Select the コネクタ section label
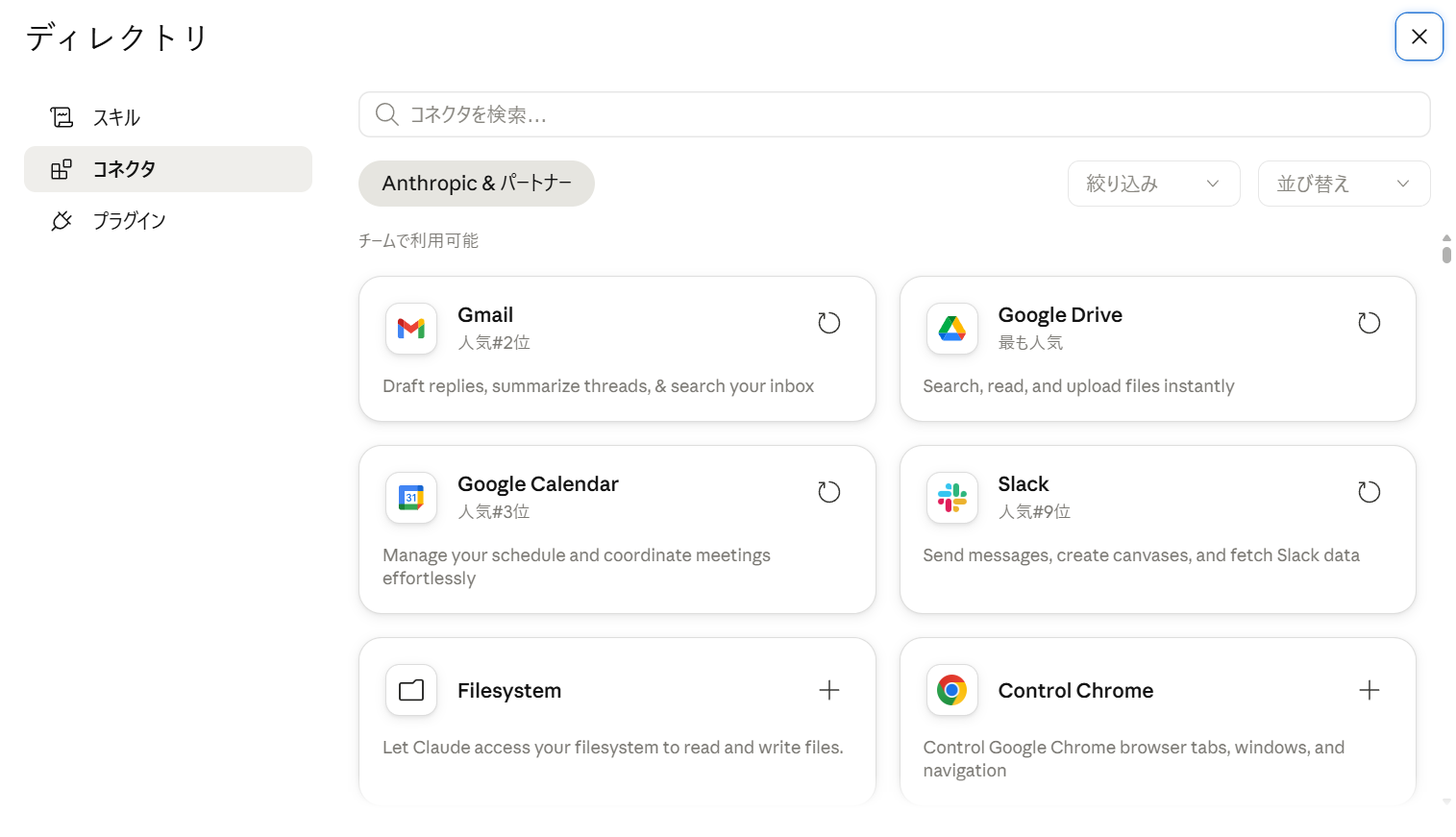1456x837 pixels. [x=124, y=169]
